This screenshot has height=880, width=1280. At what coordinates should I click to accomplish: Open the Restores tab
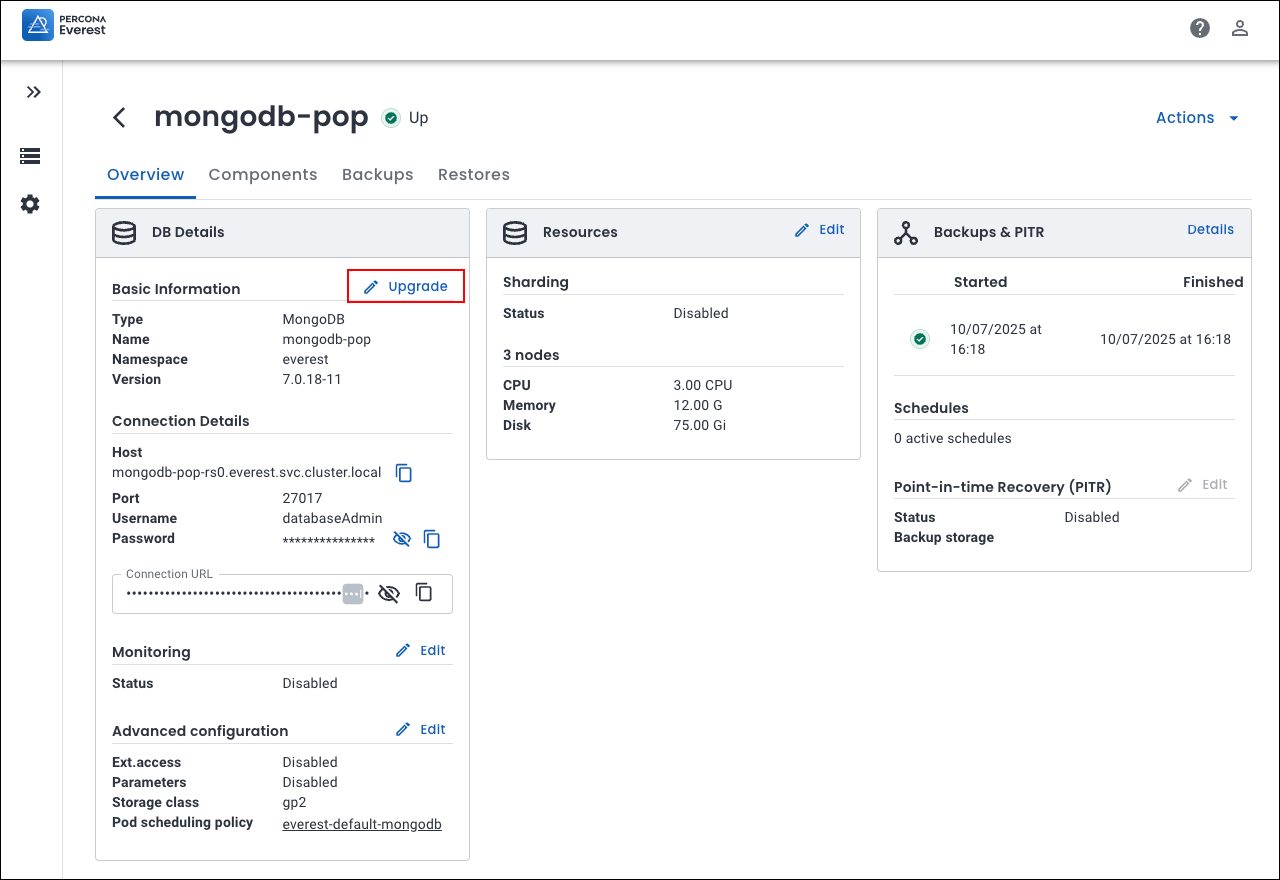pos(474,175)
